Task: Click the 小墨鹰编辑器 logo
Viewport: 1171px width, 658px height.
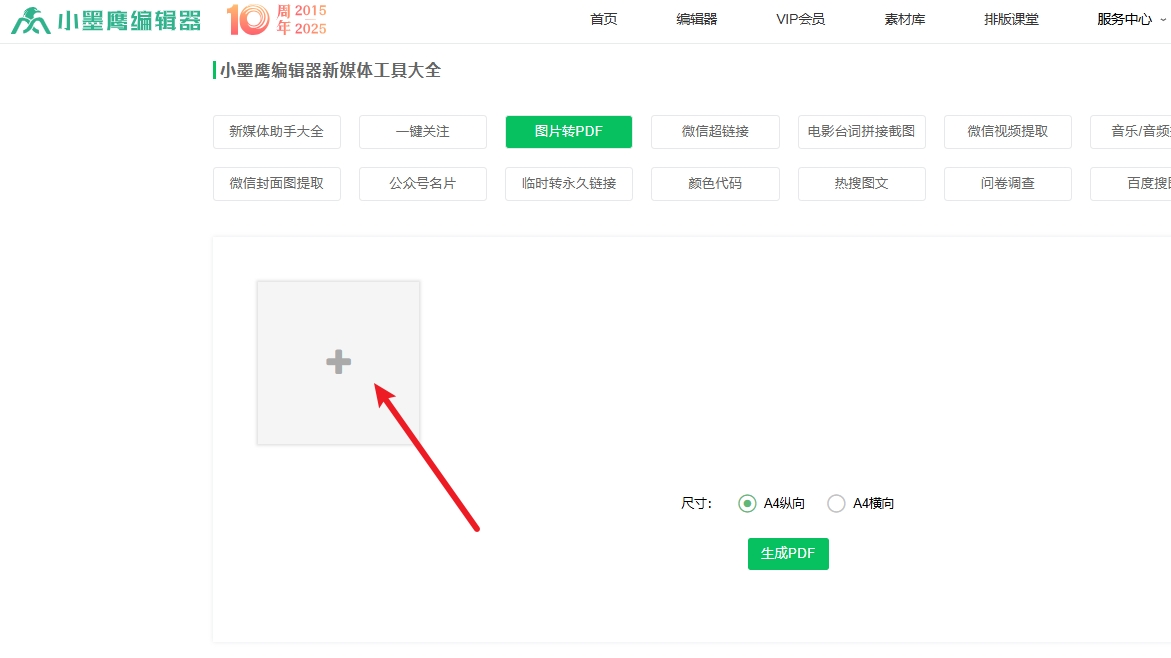Action: [x=106, y=20]
